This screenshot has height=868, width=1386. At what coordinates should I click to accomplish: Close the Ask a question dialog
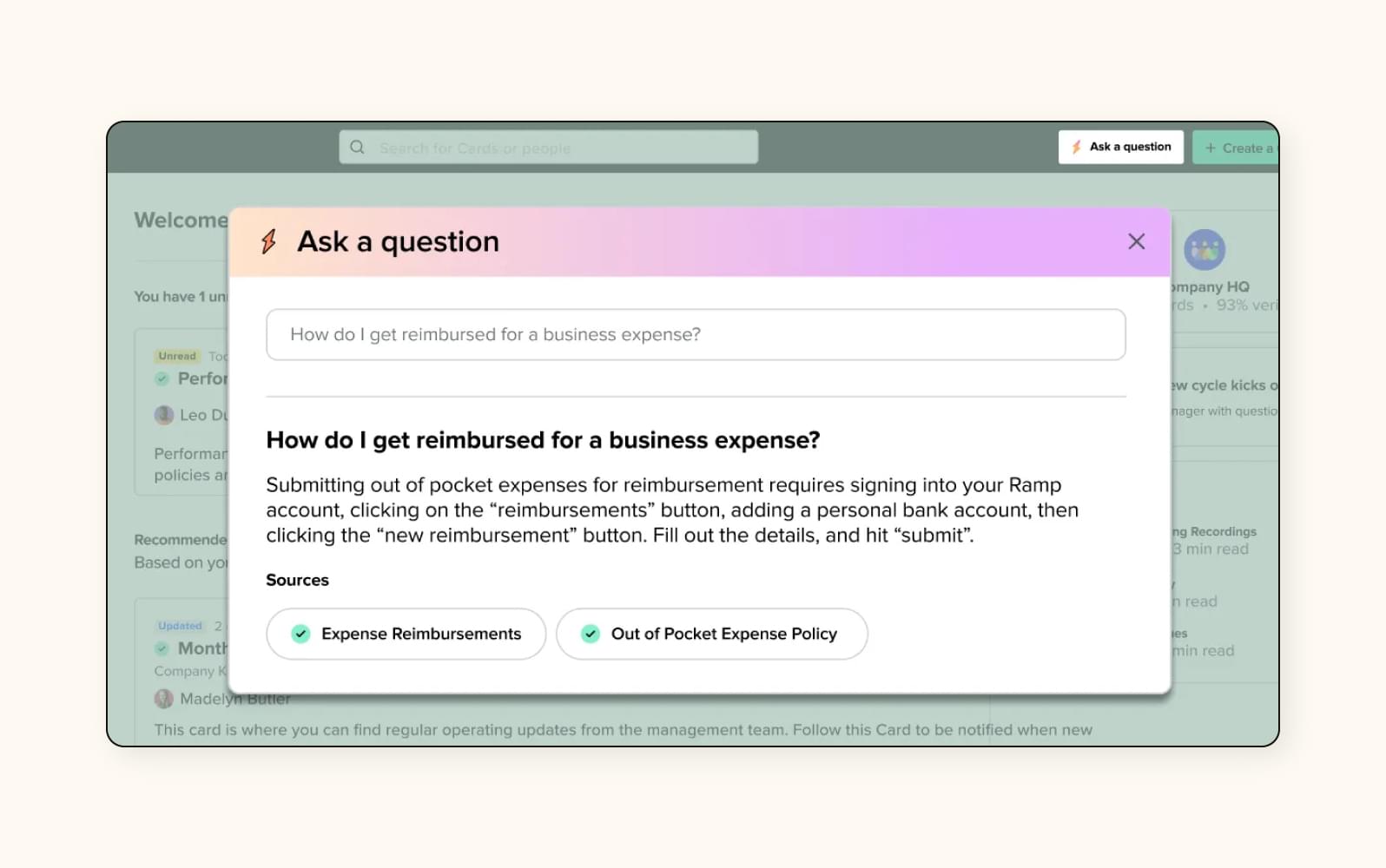click(x=1136, y=241)
